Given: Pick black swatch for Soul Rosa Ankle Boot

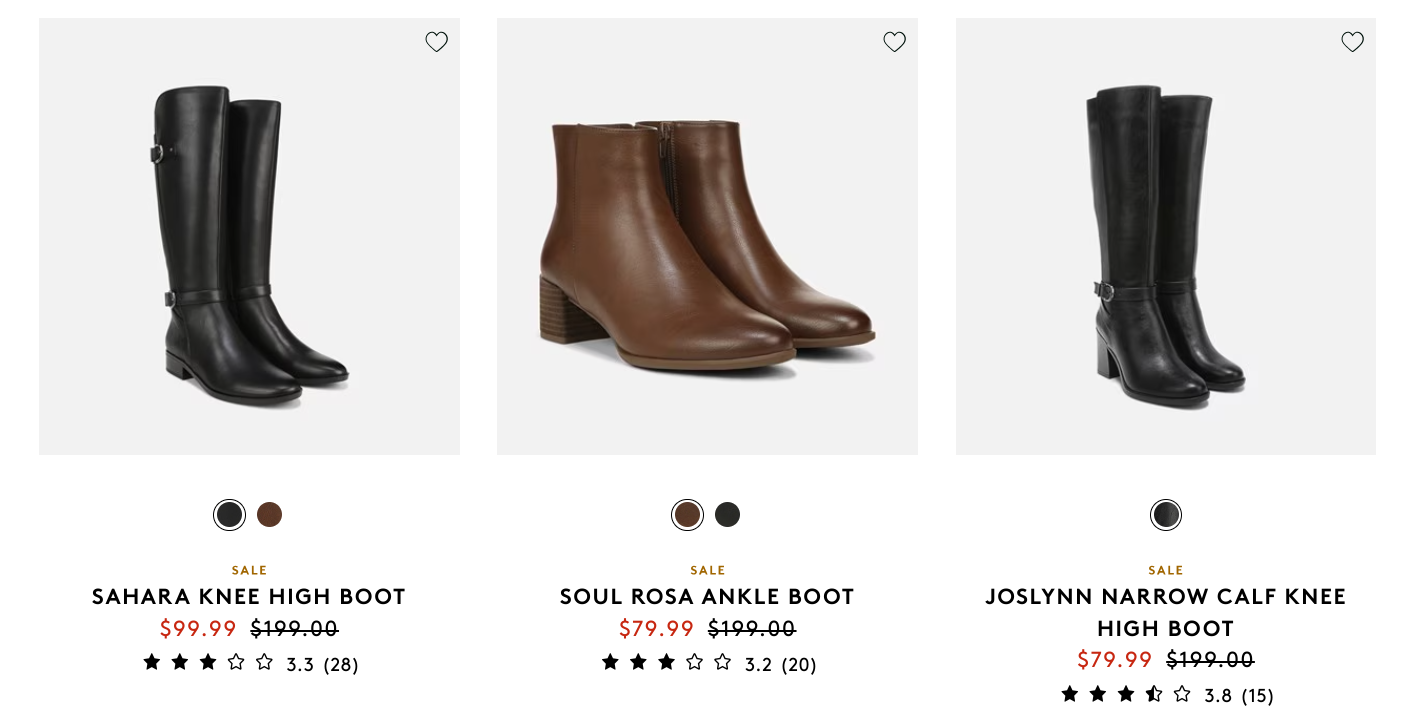Looking at the screenshot, I should coord(727,515).
